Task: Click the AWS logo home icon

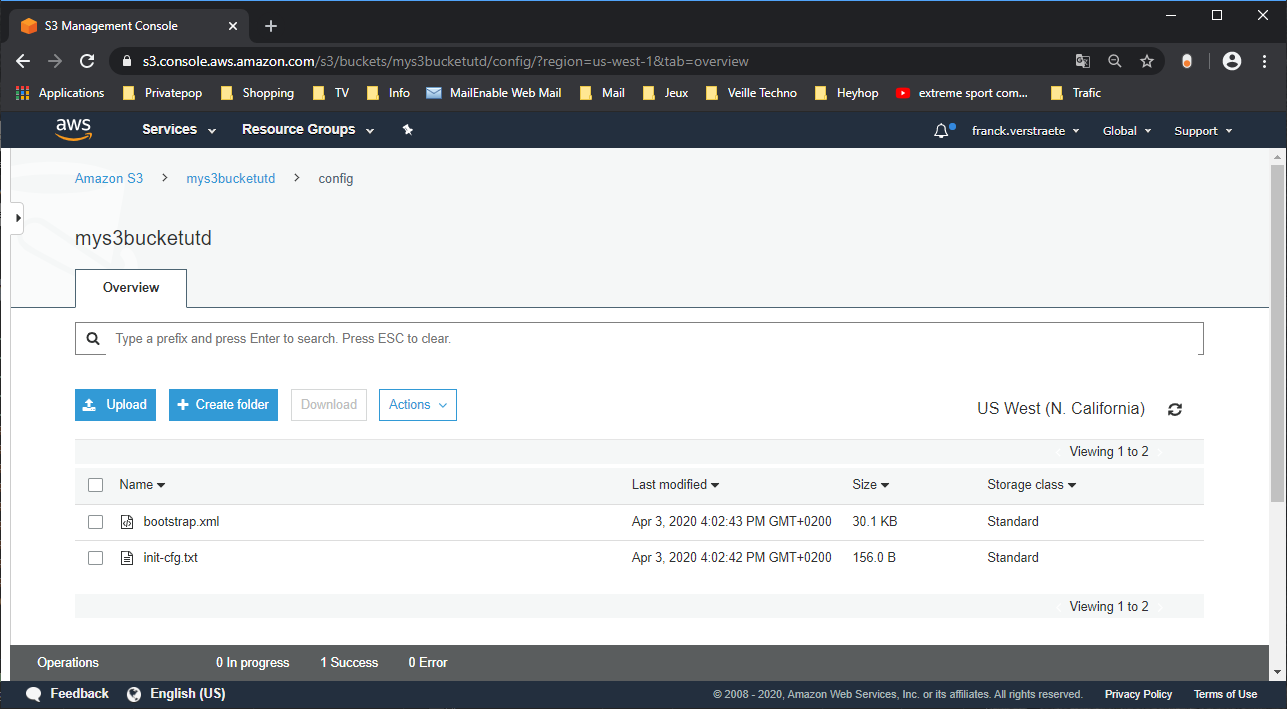Action: pyautogui.click(x=74, y=130)
